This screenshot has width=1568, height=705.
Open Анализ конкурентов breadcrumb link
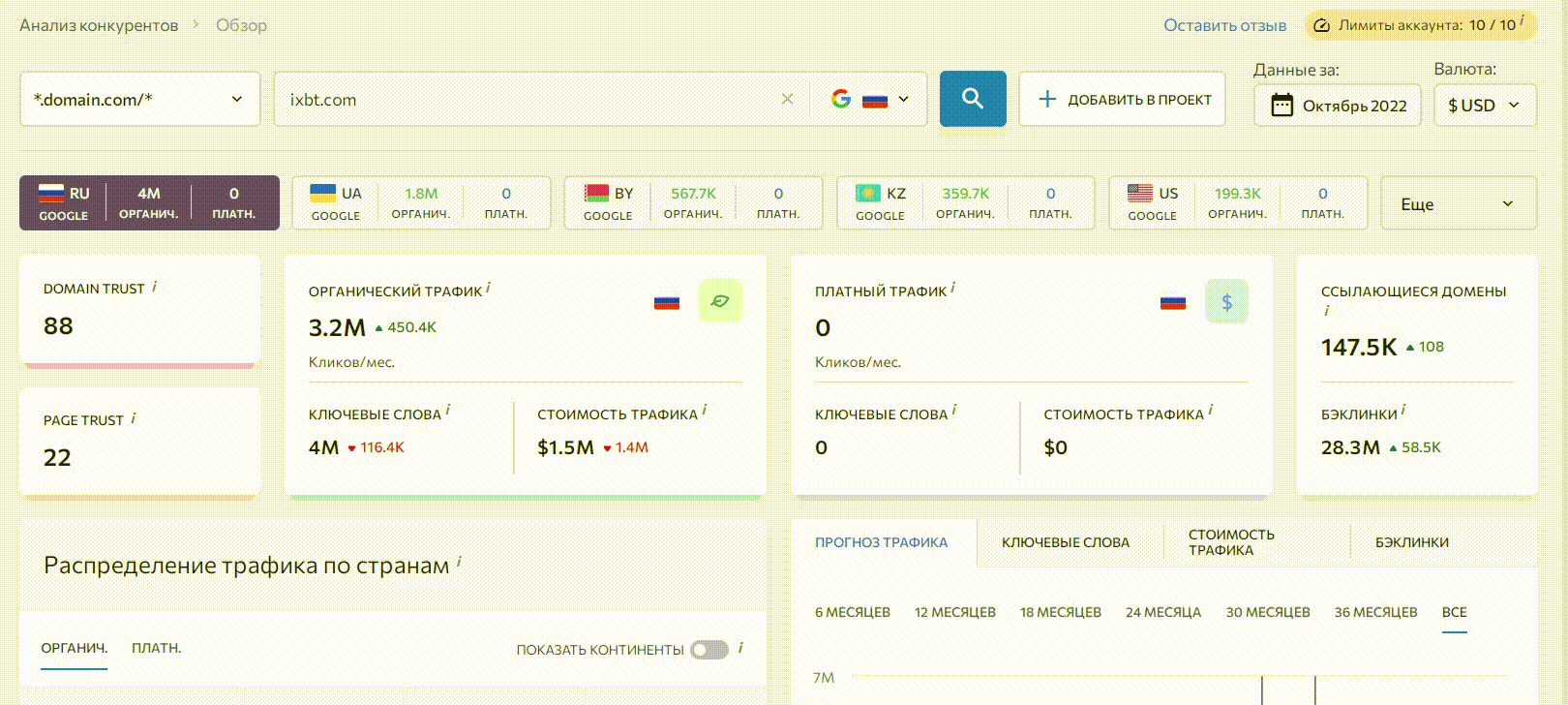99,25
